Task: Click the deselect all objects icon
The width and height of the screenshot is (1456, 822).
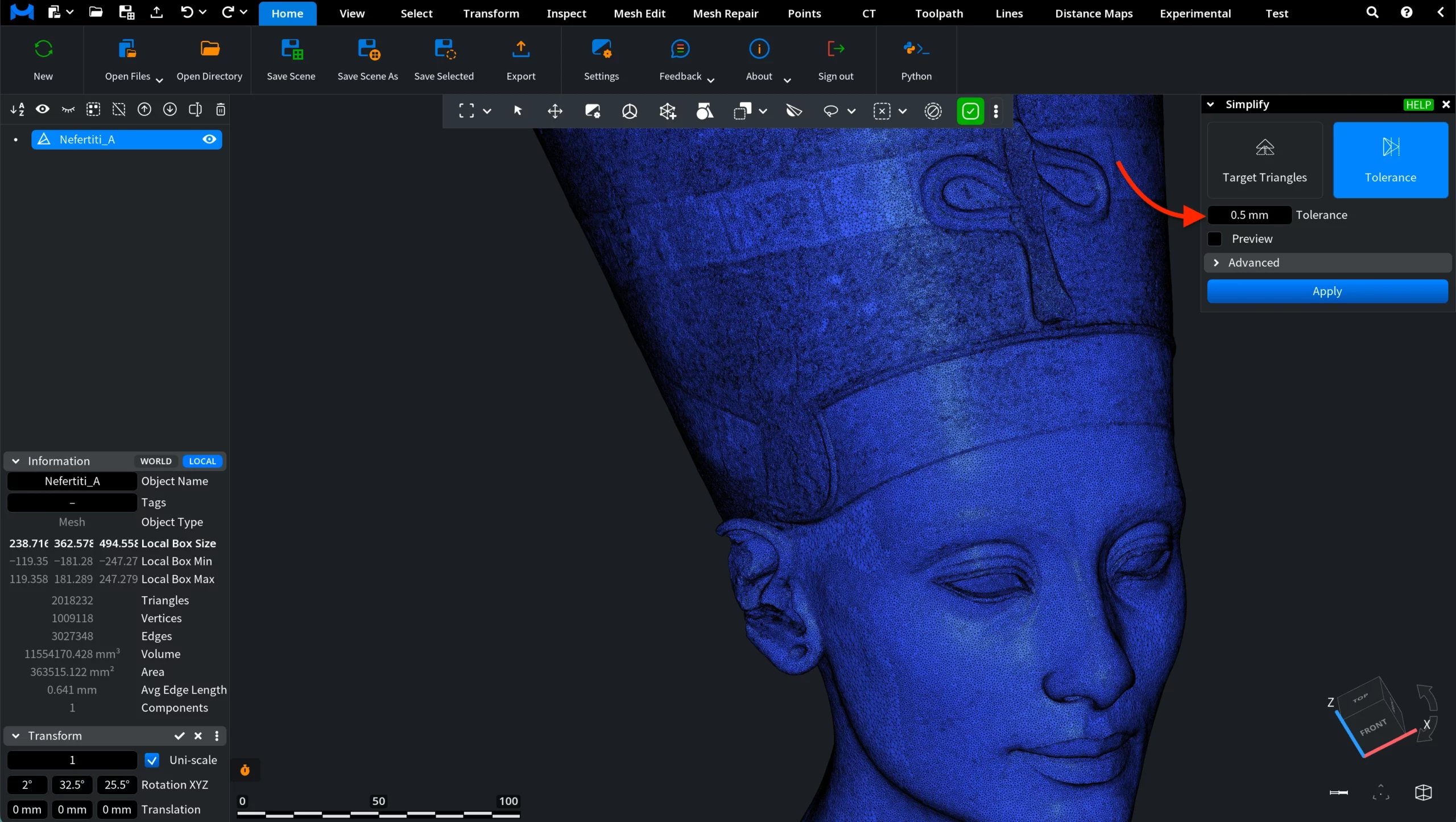Action: pyautogui.click(x=119, y=109)
